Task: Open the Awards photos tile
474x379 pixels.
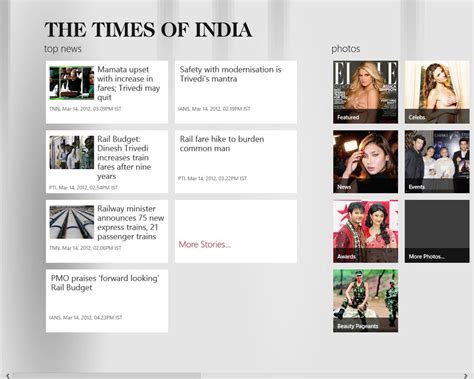Action: [366, 231]
